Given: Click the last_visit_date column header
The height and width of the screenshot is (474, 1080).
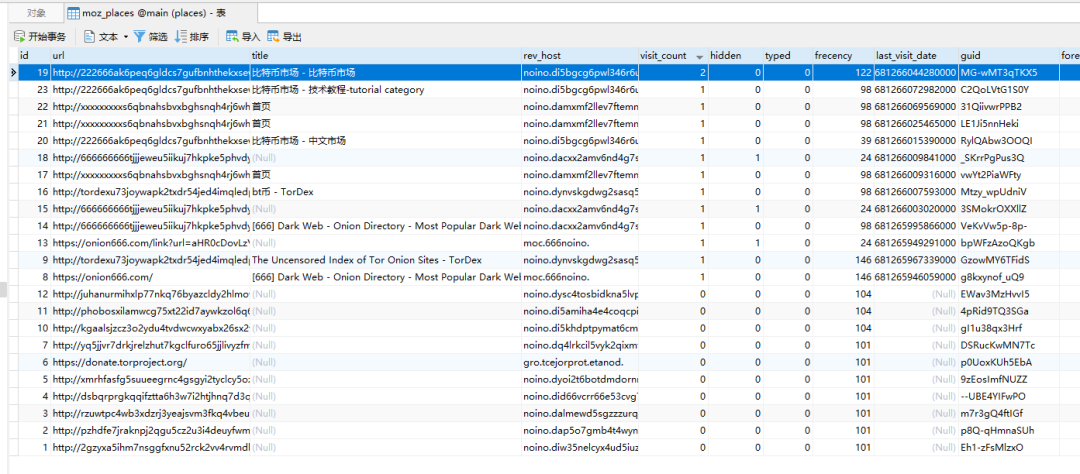Looking at the screenshot, I should coord(915,56).
